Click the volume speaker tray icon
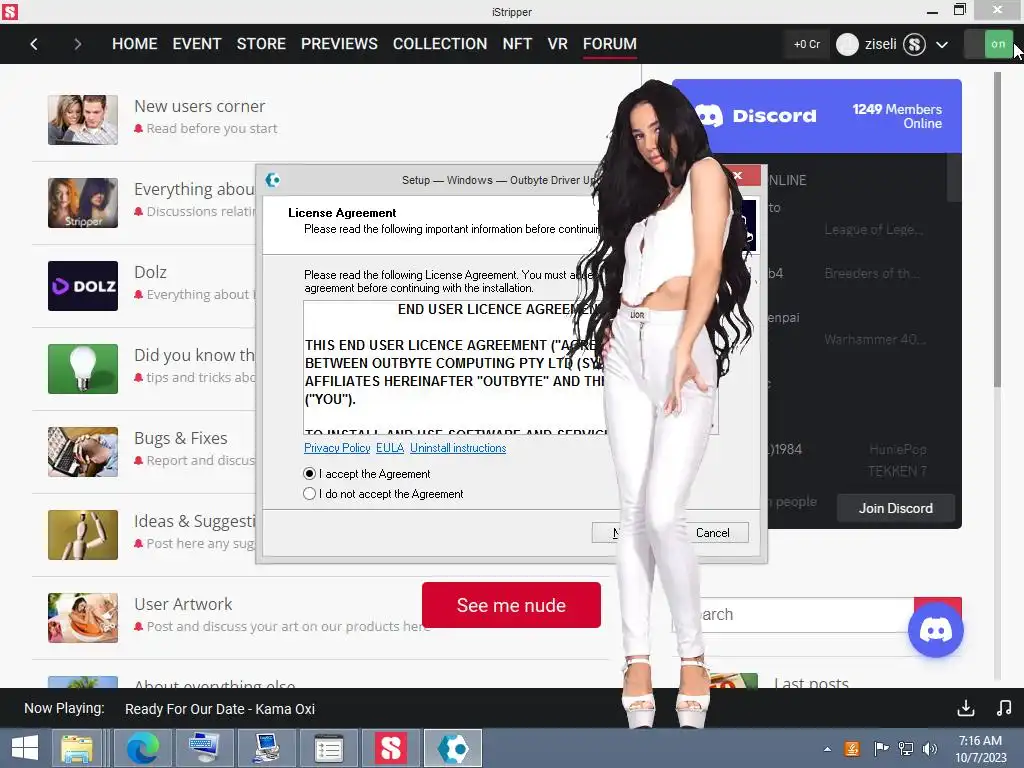 (x=930, y=749)
